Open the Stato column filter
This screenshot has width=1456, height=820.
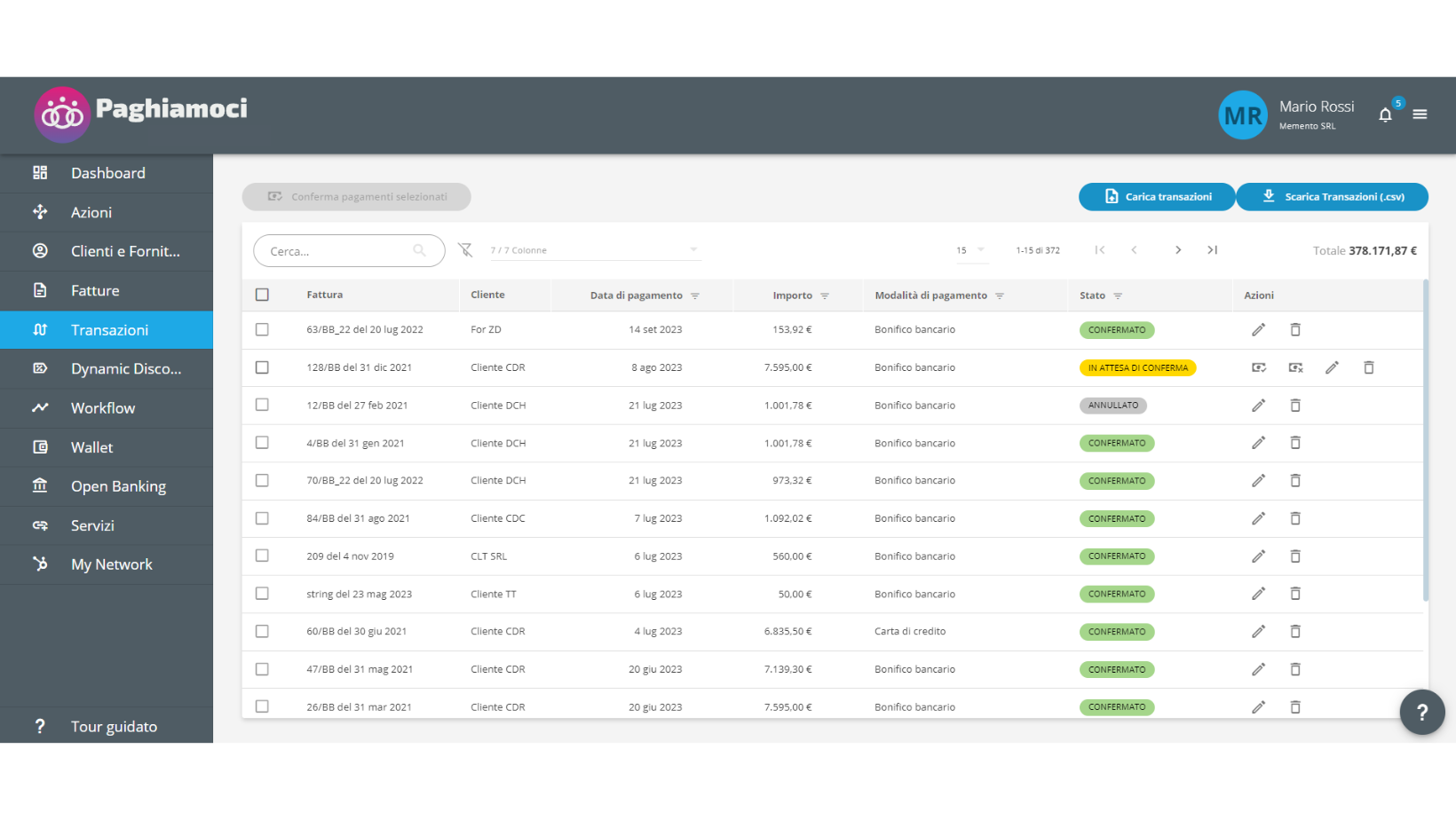pyautogui.click(x=1118, y=296)
